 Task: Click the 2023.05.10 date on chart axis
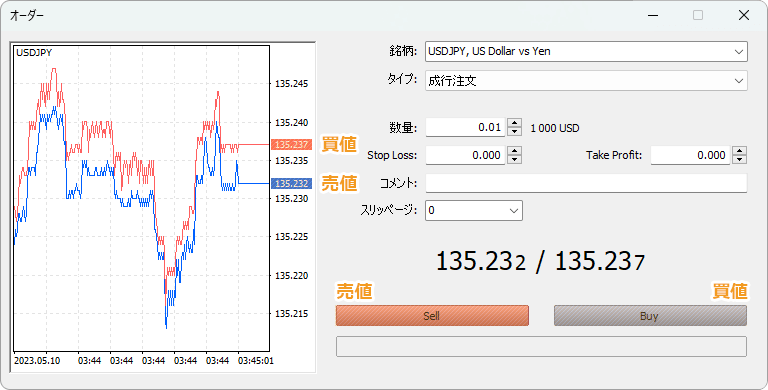point(37,361)
